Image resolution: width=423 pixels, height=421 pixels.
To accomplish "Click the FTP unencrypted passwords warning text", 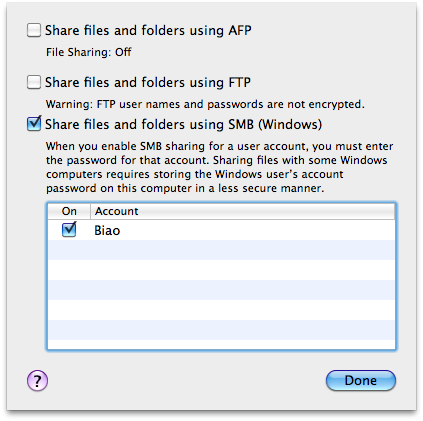I will [205, 104].
